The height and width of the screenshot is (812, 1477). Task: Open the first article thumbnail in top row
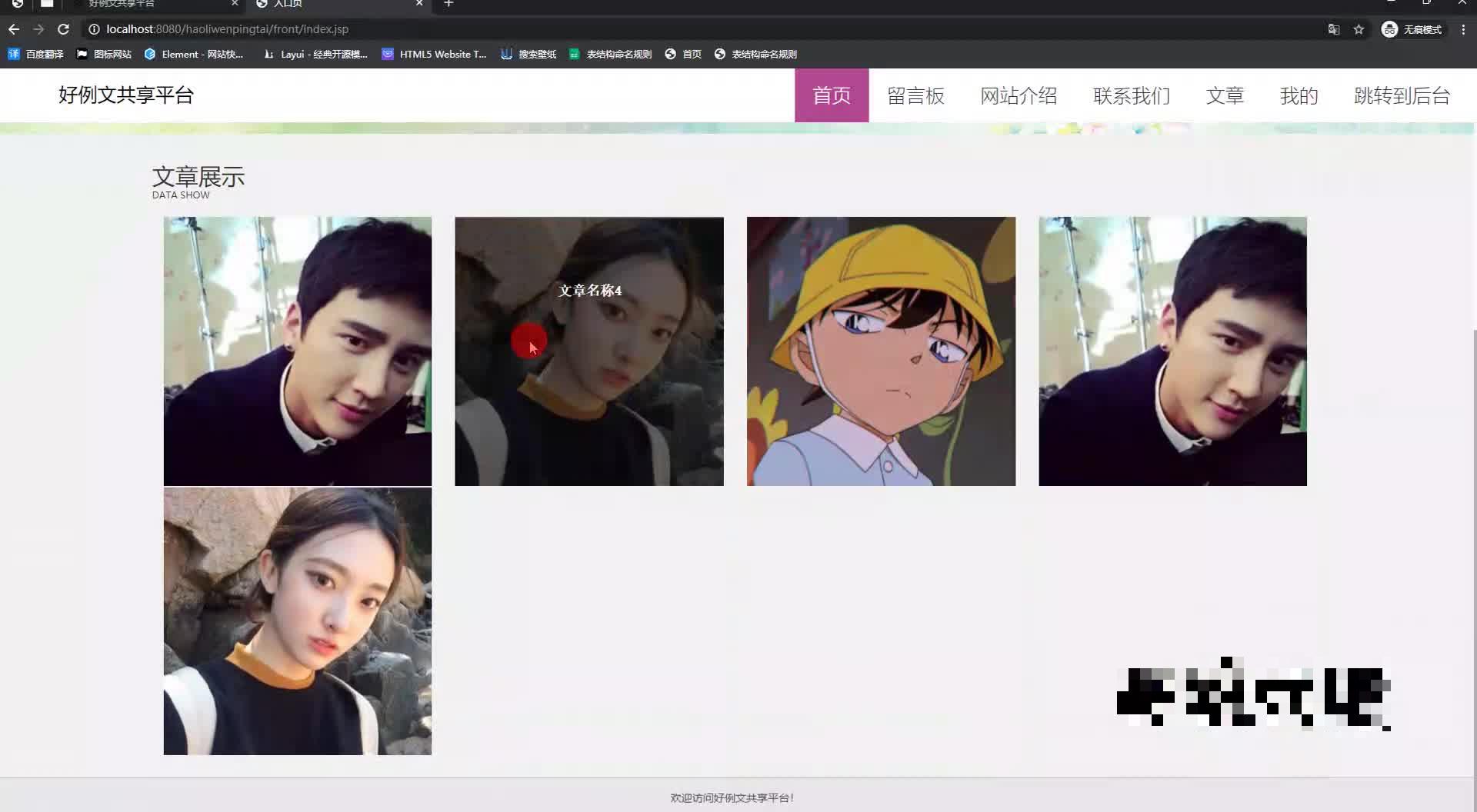click(298, 351)
